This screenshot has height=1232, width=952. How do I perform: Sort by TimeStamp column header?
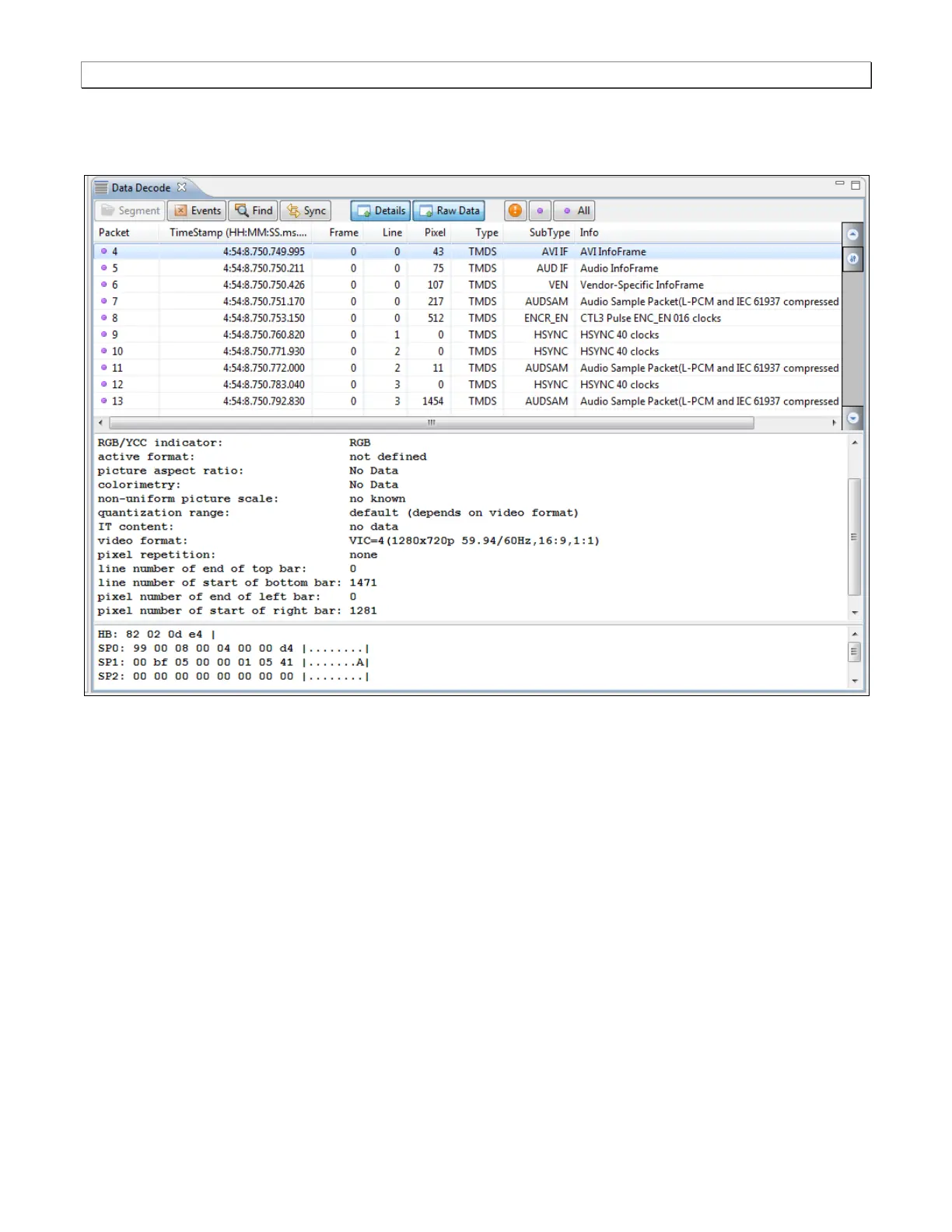238,233
